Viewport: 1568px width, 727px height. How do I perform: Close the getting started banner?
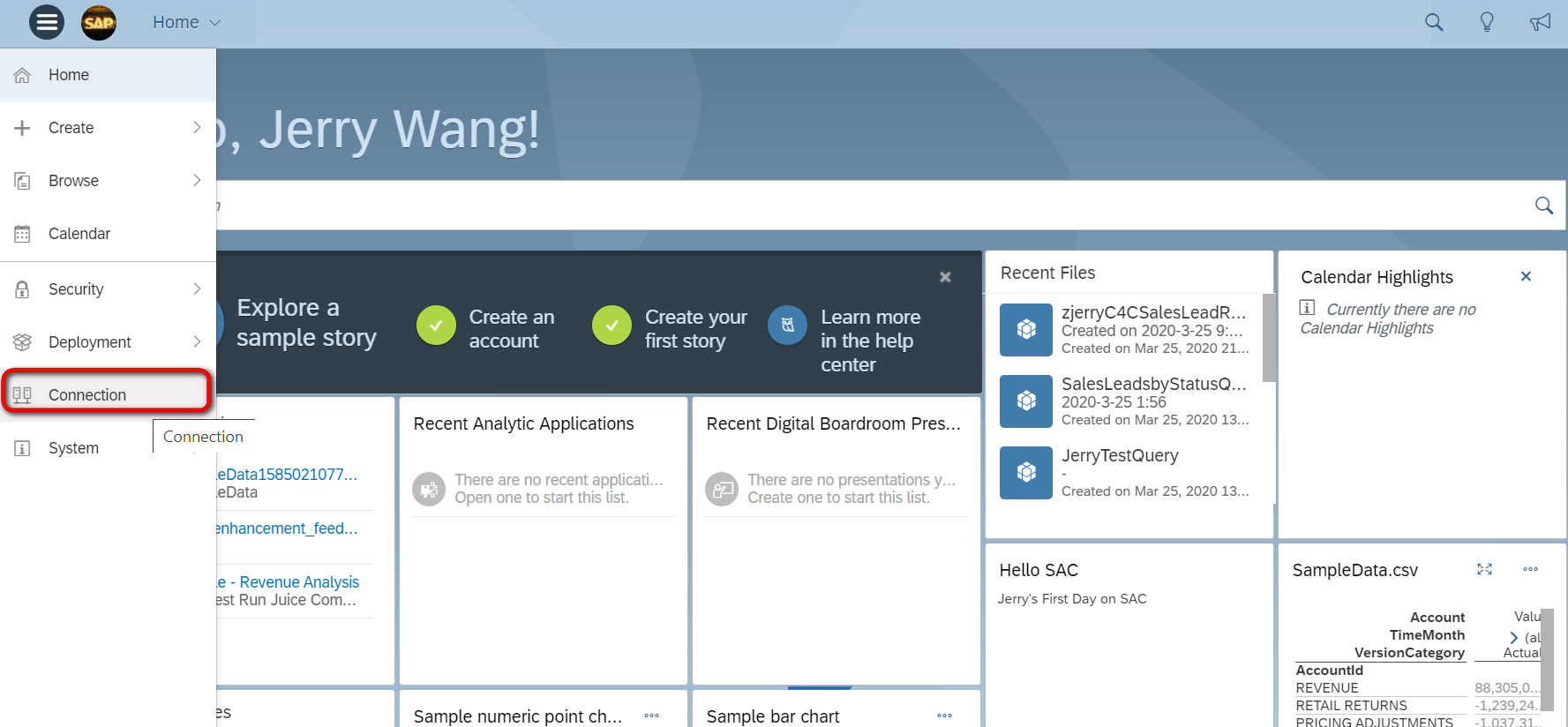[x=945, y=277]
